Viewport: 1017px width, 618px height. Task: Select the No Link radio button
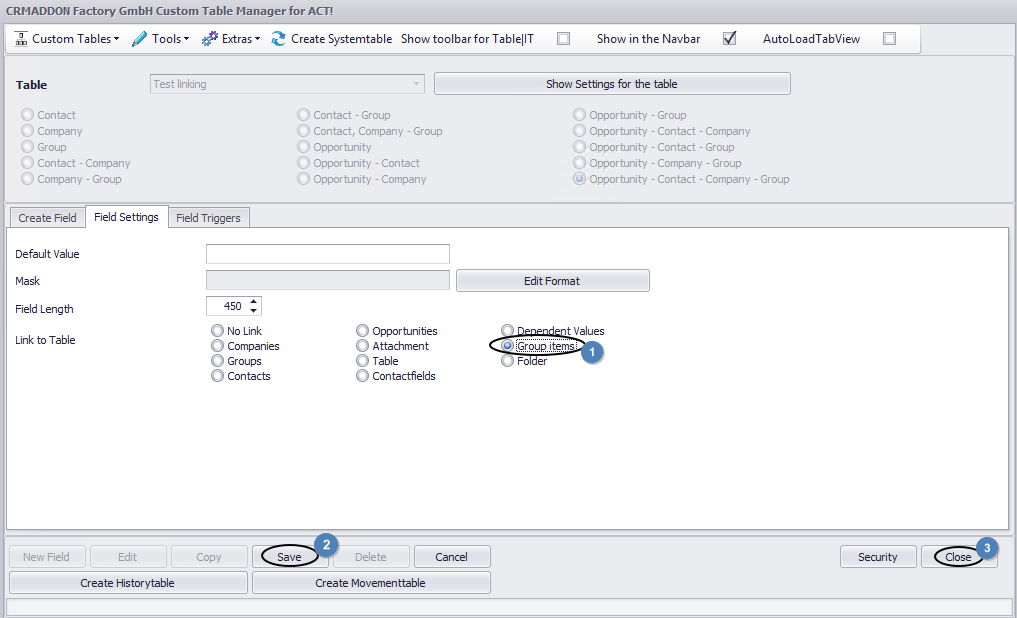217,331
